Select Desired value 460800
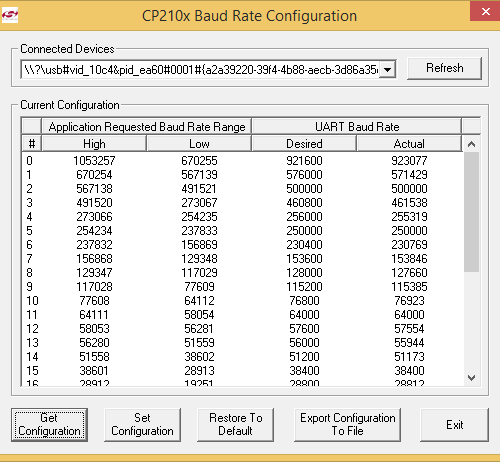Viewport: 500px width, 462px height. (x=304, y=203)
